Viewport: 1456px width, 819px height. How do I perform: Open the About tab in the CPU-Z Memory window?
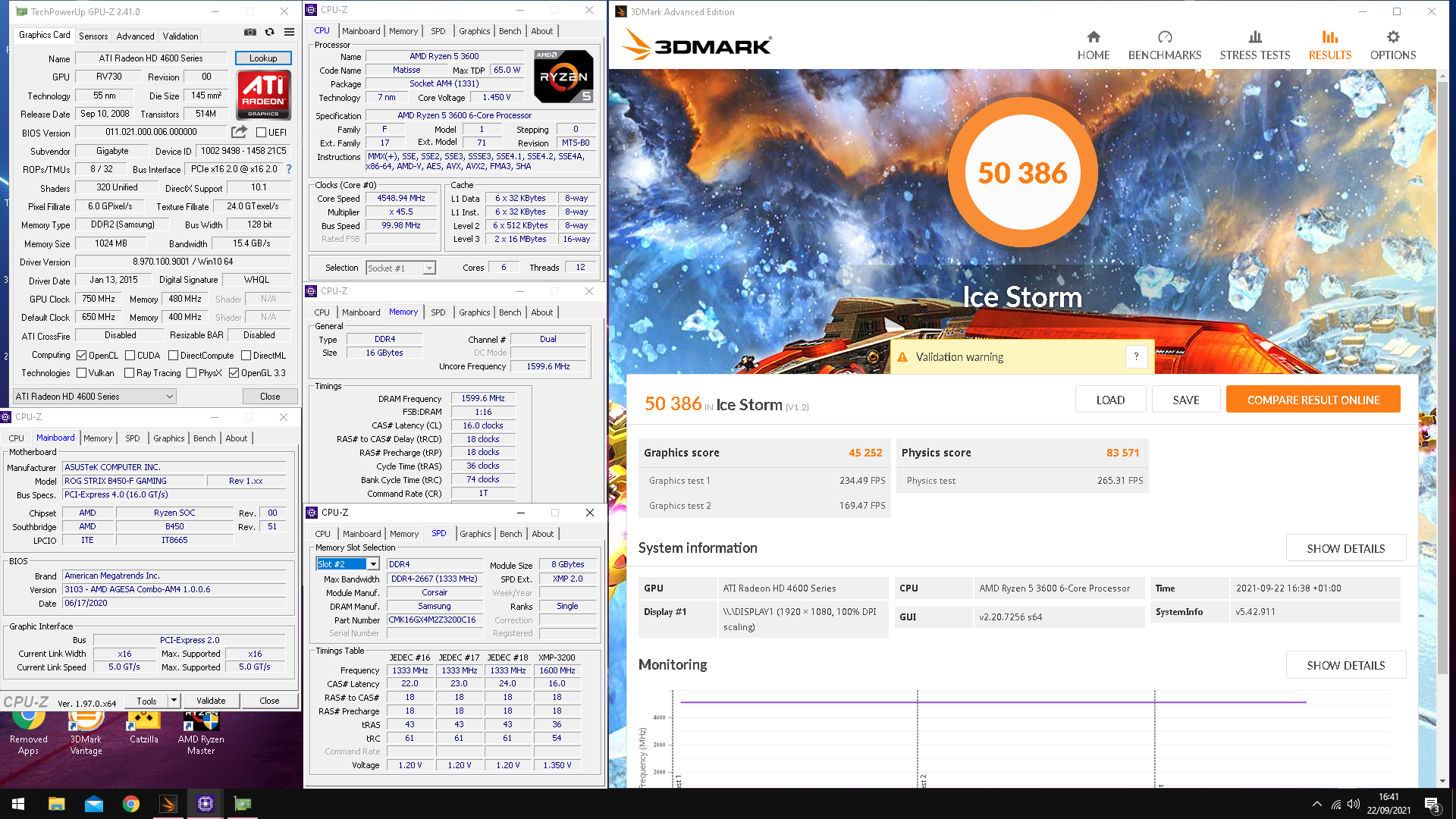point(541,312)
